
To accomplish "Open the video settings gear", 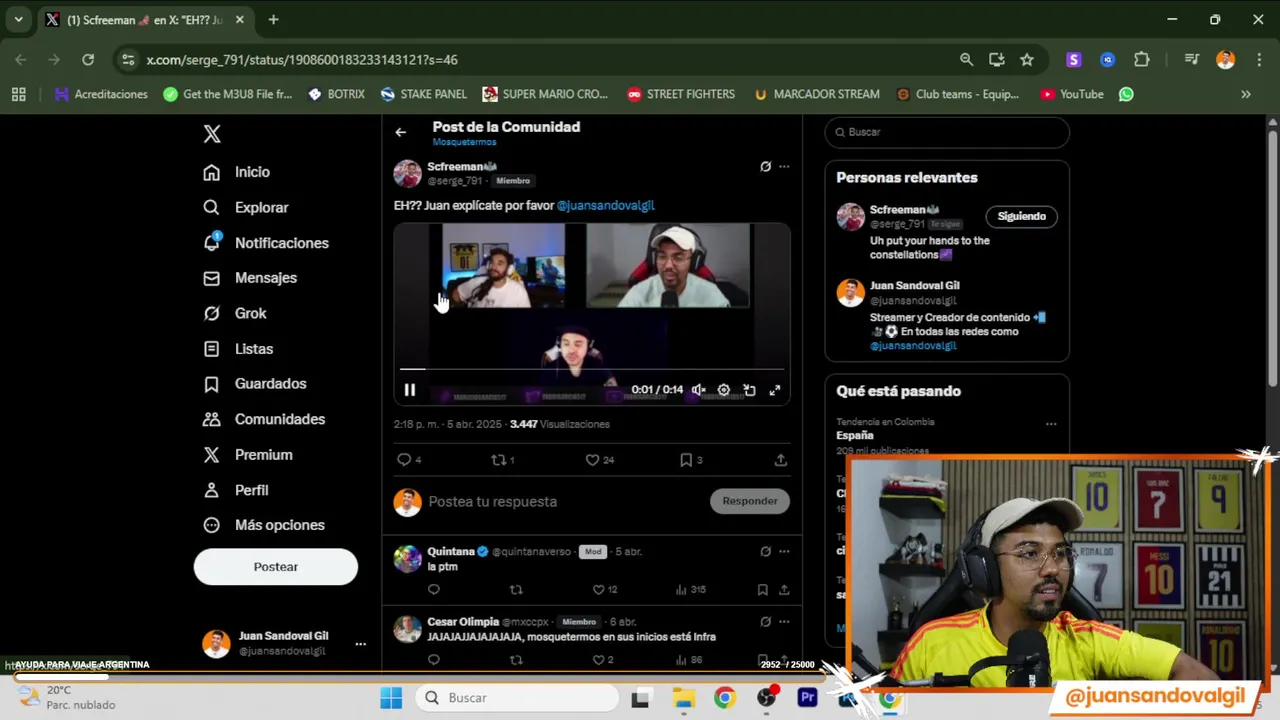I will click(723, 390).
